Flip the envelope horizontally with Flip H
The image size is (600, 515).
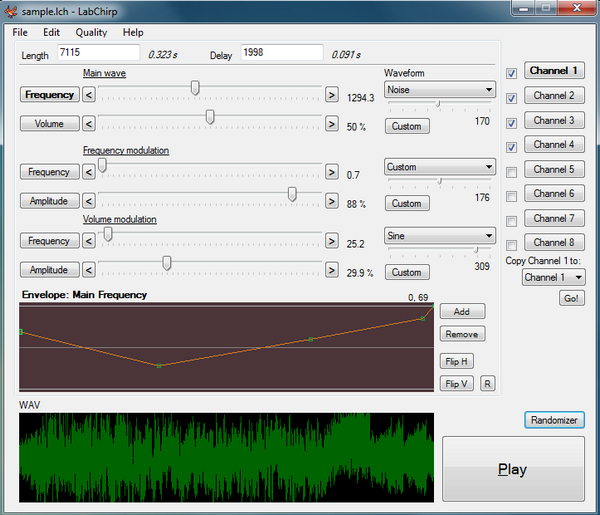tap(457, 361)
